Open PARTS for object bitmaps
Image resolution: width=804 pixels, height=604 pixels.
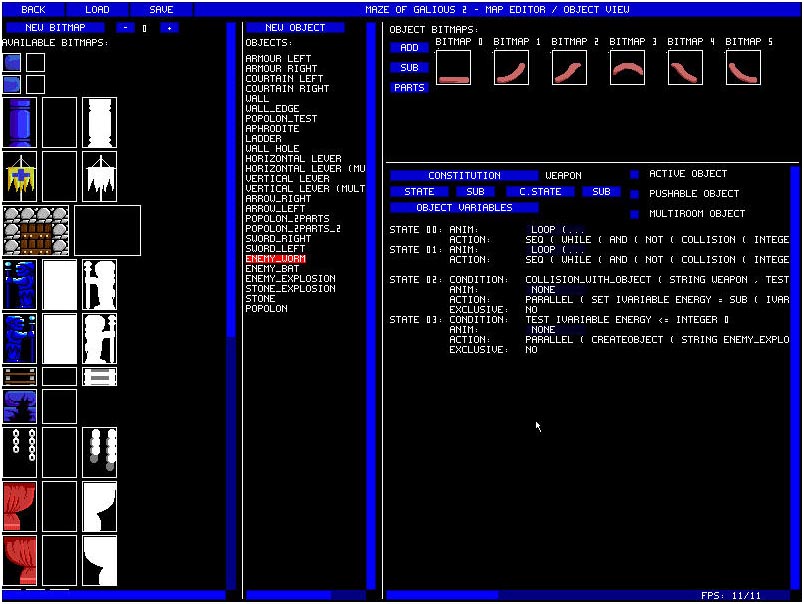[409, 88]
